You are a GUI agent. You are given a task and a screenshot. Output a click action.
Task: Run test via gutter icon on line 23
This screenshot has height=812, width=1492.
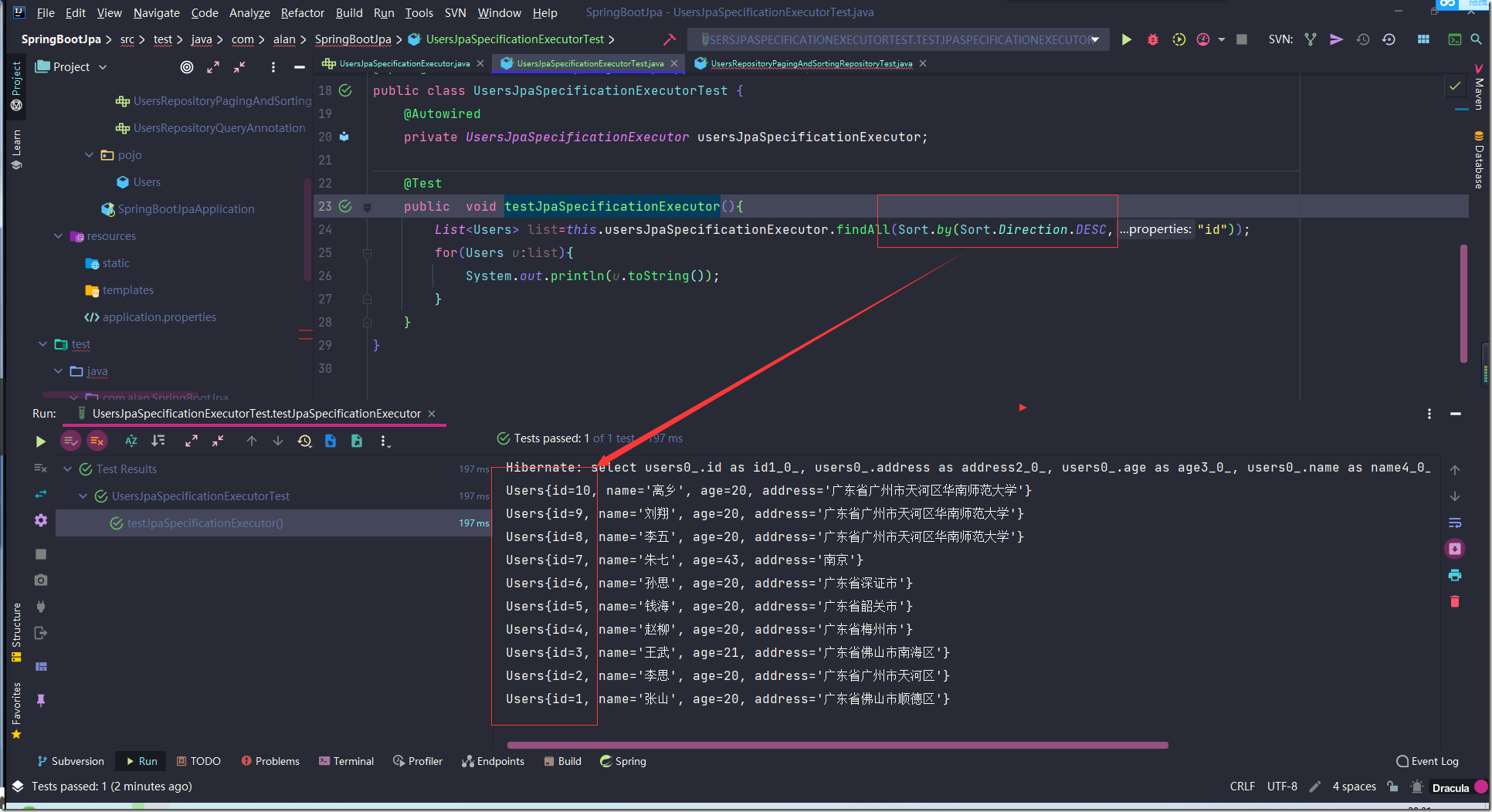345,206
